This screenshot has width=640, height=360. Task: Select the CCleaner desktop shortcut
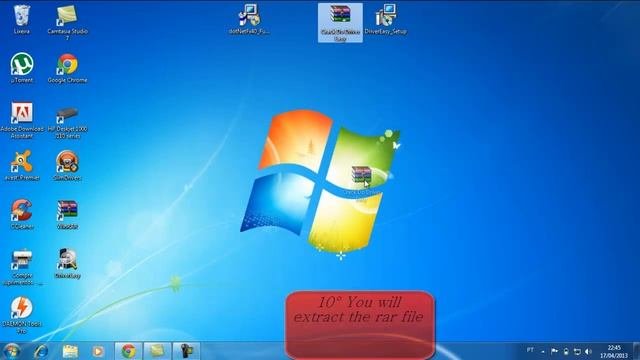coord(22,214)
